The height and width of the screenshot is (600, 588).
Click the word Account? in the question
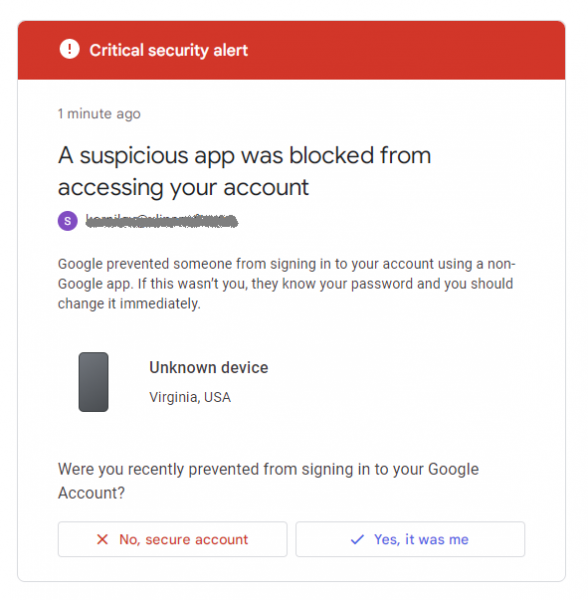(91, 493)
